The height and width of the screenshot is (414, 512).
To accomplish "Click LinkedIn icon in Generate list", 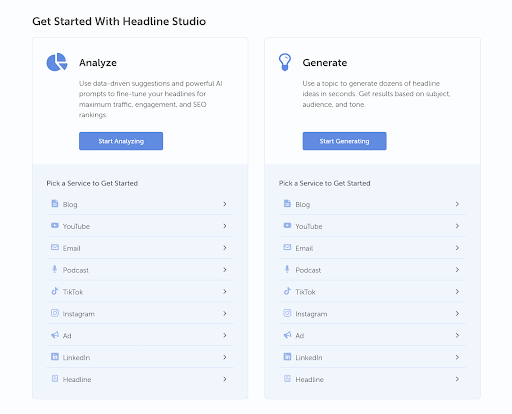I will point(287,357).
